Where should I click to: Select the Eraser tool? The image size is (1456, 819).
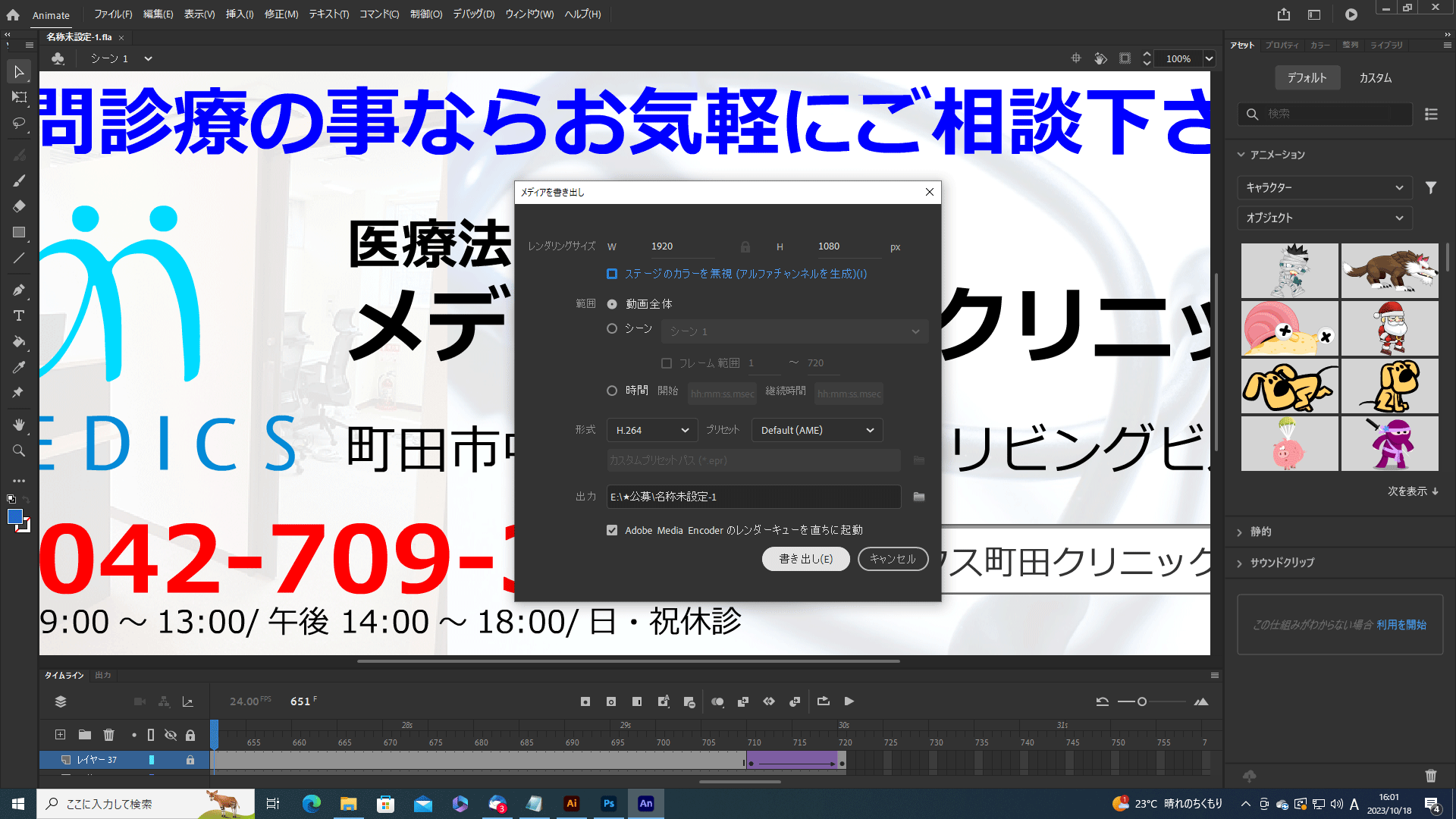(x=19, y=206)
